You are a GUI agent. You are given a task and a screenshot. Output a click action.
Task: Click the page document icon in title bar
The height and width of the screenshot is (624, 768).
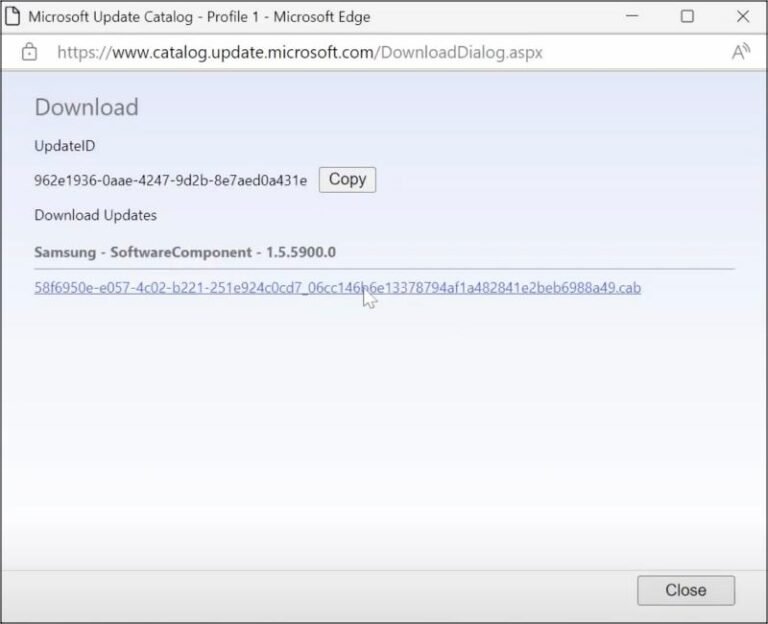(14, 17)
